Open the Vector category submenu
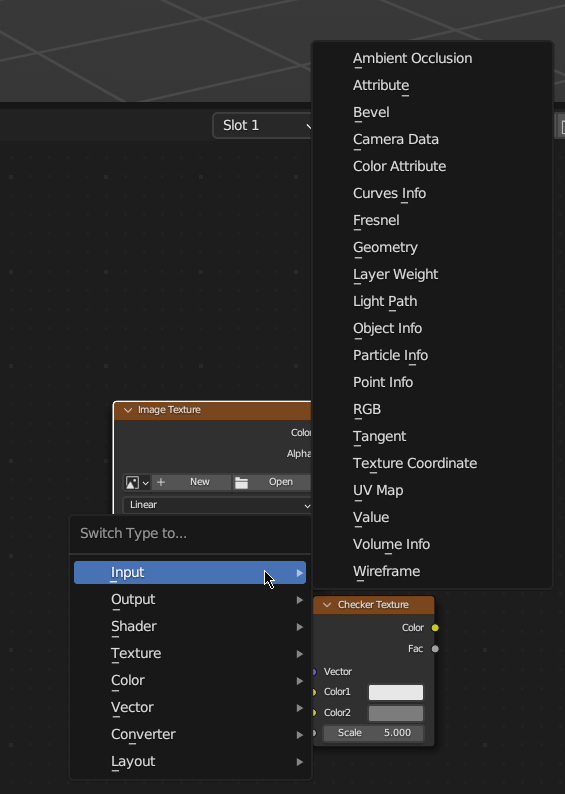565x794 pixels. coord(190,707)
